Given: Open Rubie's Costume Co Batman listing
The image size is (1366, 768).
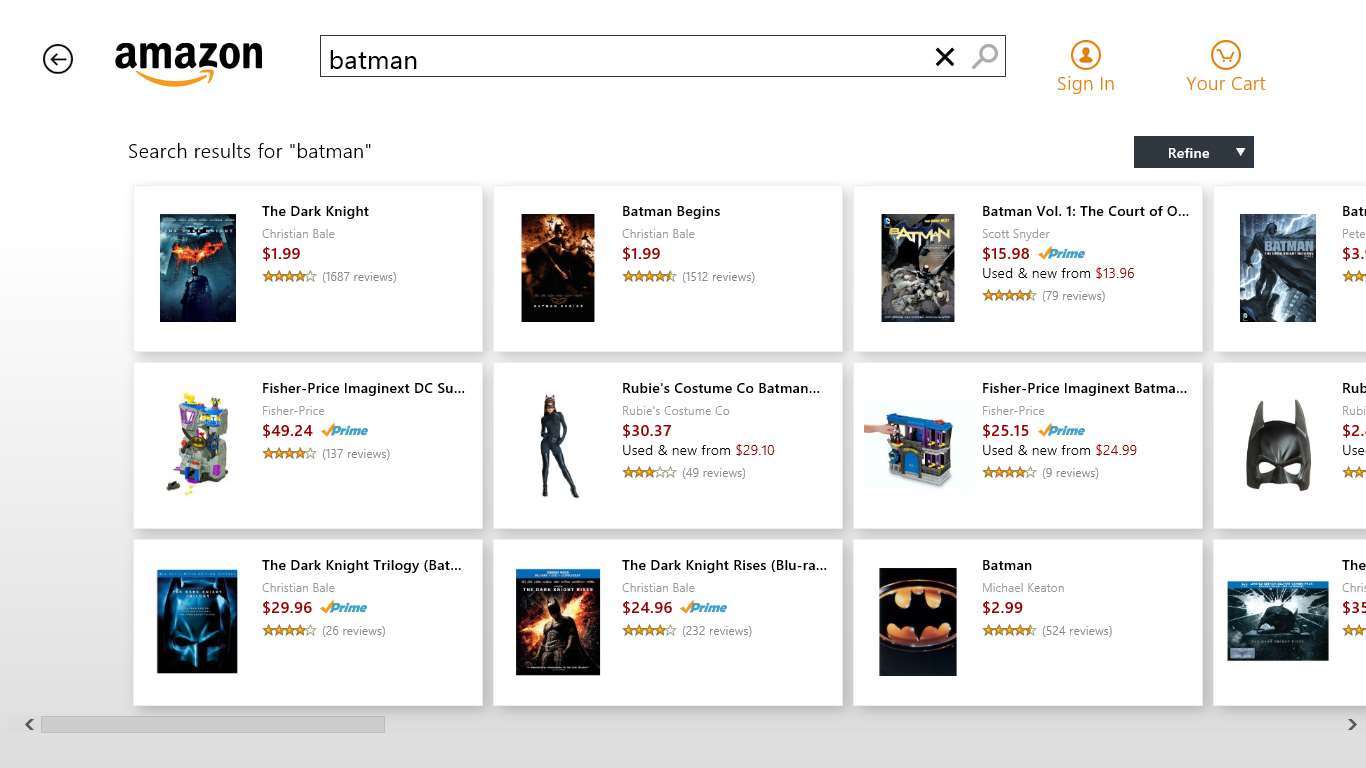Looking at the screenshot, I should point(720,388).
